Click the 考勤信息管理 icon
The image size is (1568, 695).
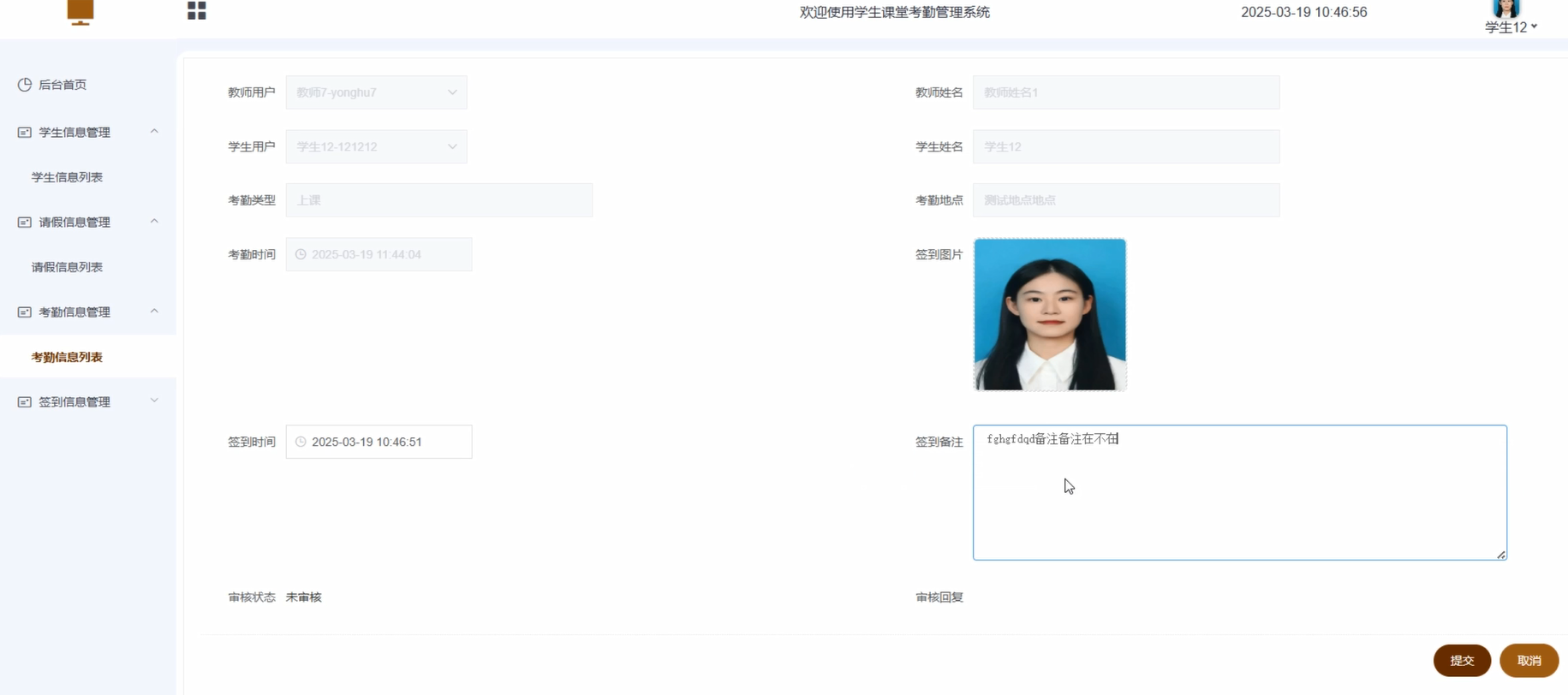25,312
